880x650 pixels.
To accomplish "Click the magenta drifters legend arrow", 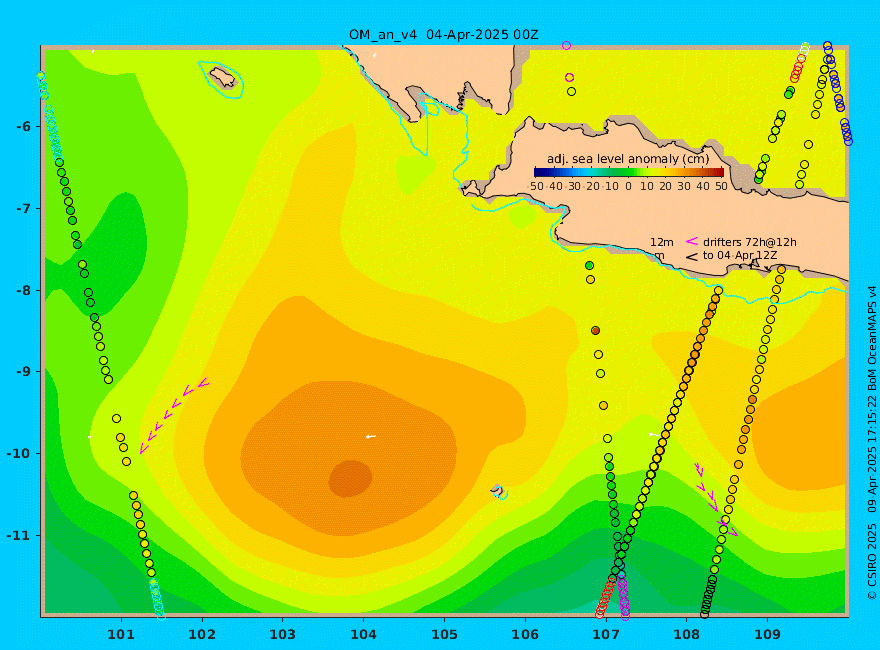I will [x=691, y=241].
